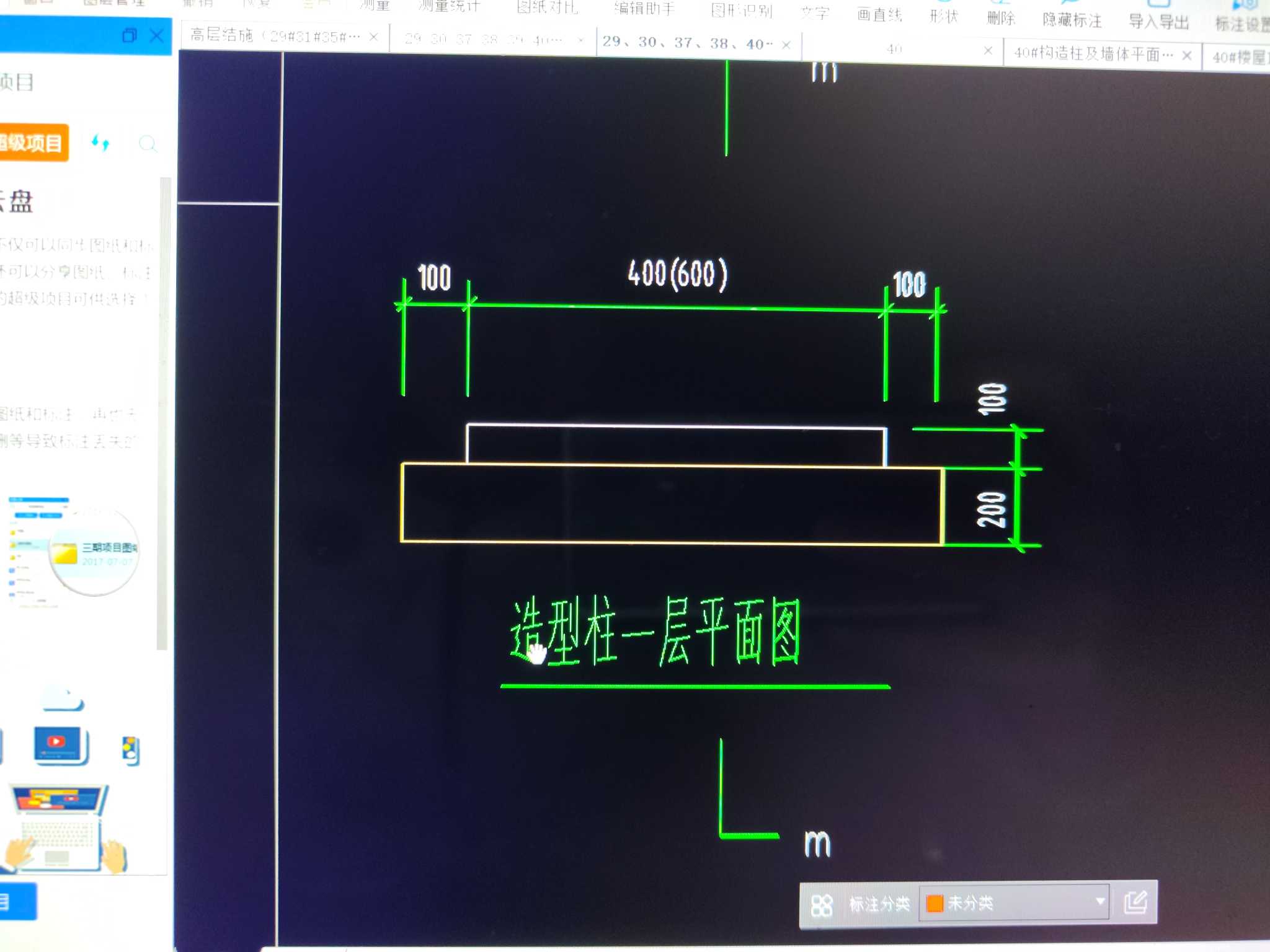
Task: Click the restore icon on left panel header
Action: [x=129, y=35]
